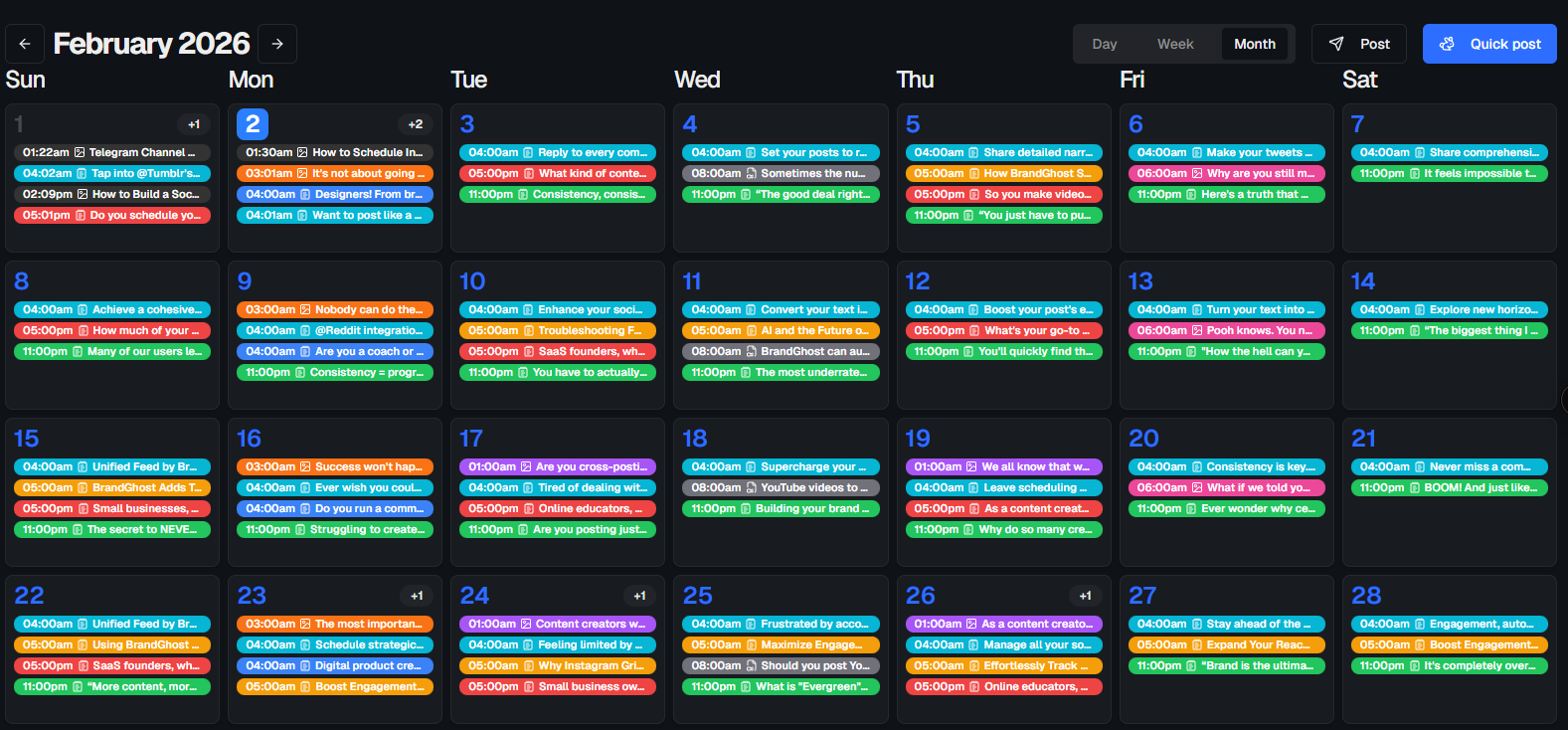
Task: Go to previous month with left arrow
Action: (x=25, y=44)
